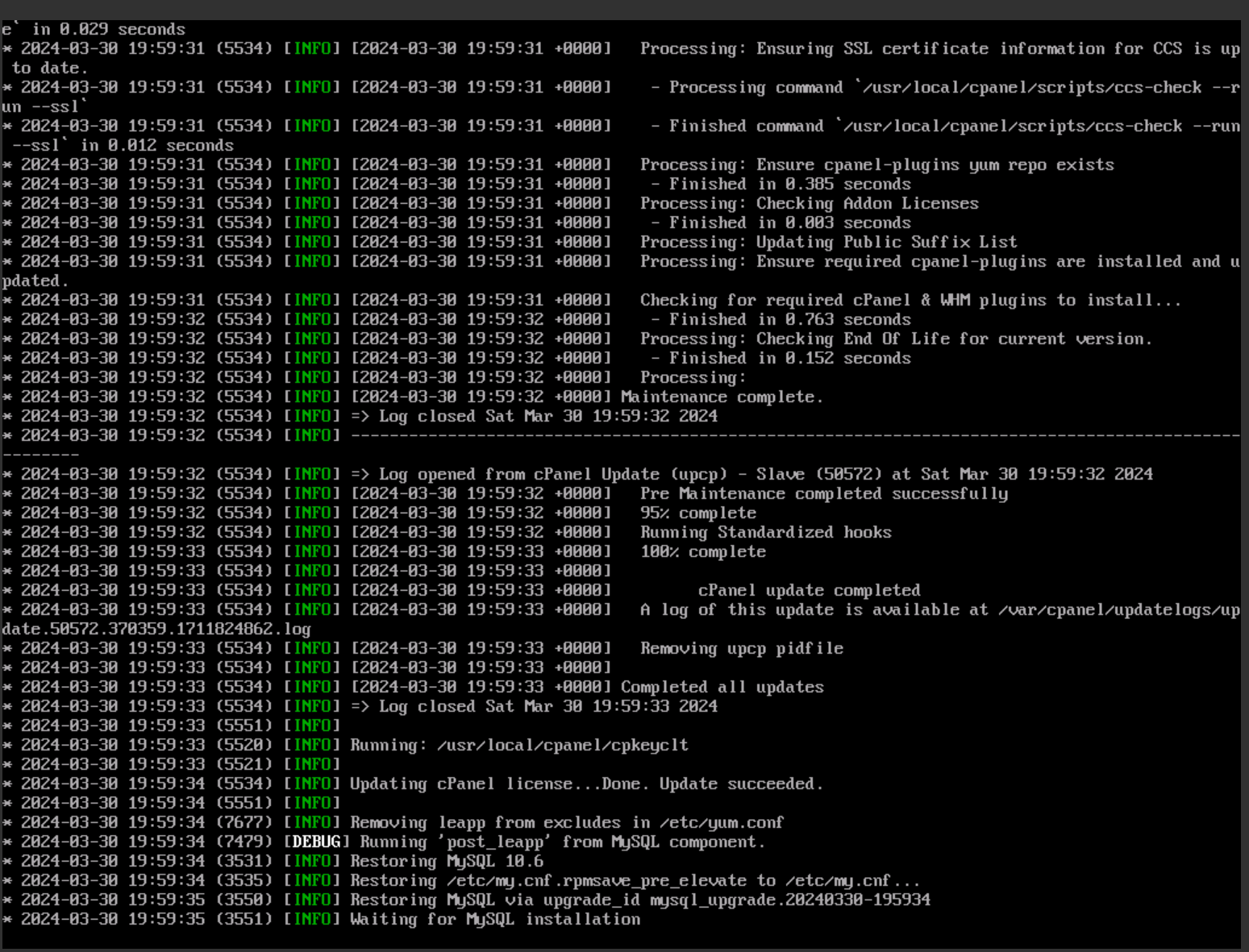Click the "Removing upcp pidfile" message
The image size is (1249, 952).
[x=742, y=648]
